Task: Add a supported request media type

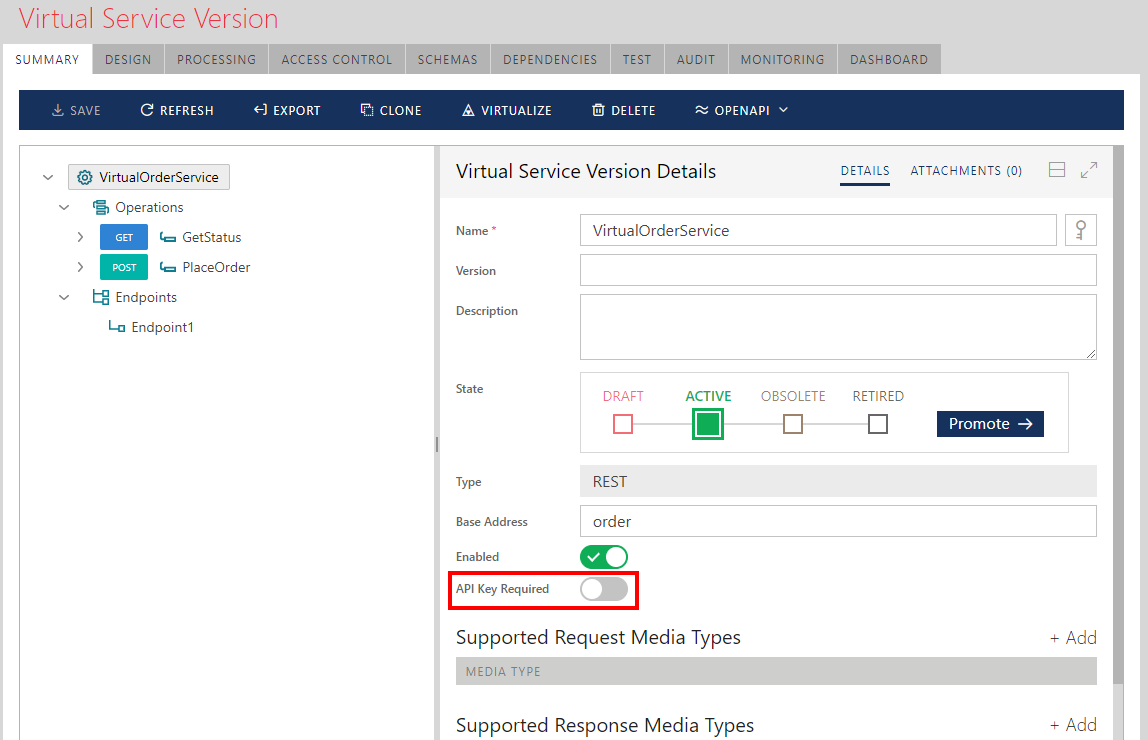Action: (1073, 638)
